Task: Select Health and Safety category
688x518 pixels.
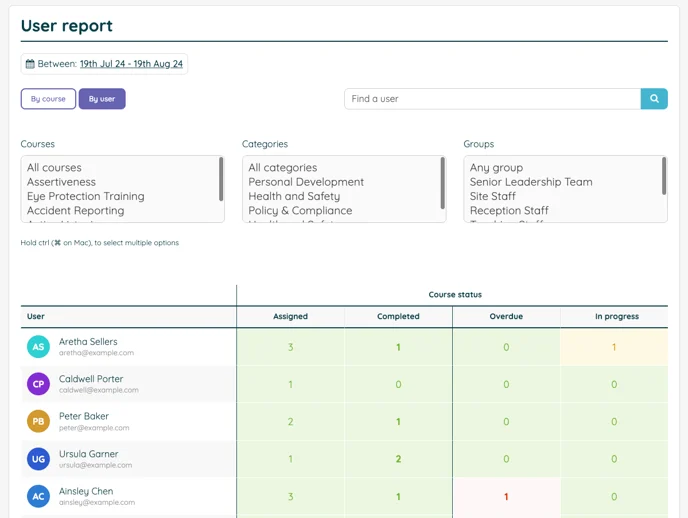Action: coord(294,197)
